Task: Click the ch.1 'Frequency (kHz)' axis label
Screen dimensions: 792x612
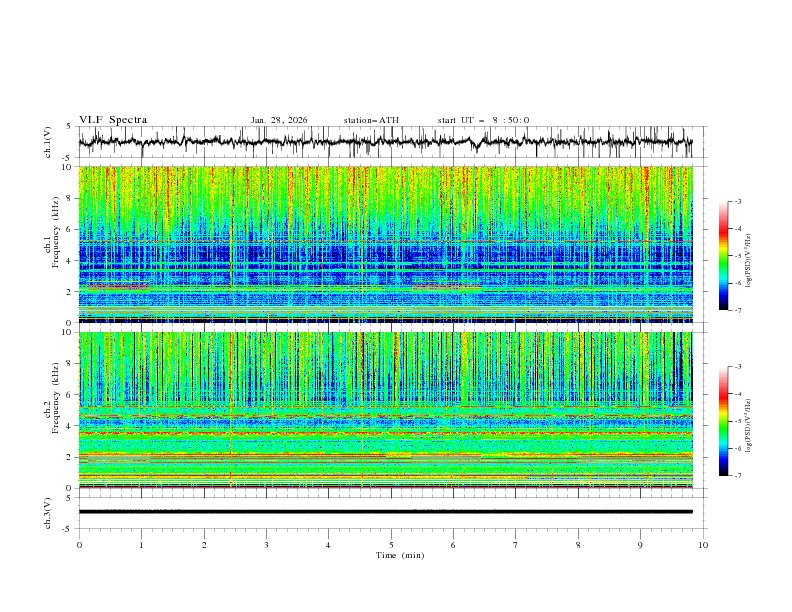Action: click(56, 232)
